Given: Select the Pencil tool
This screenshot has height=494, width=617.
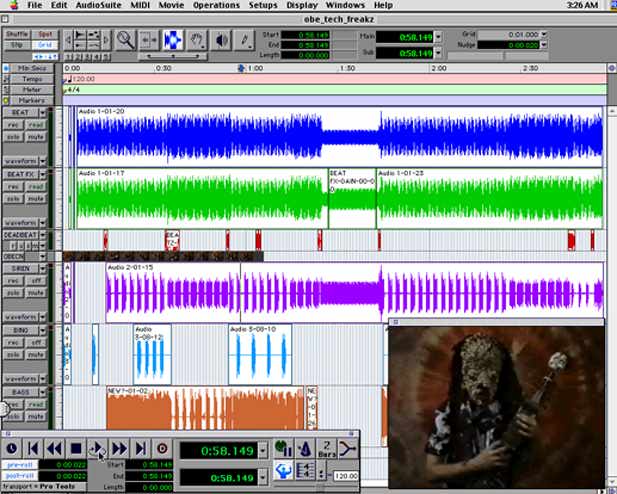Looking at the screenshot, I should tap(244, 40).
